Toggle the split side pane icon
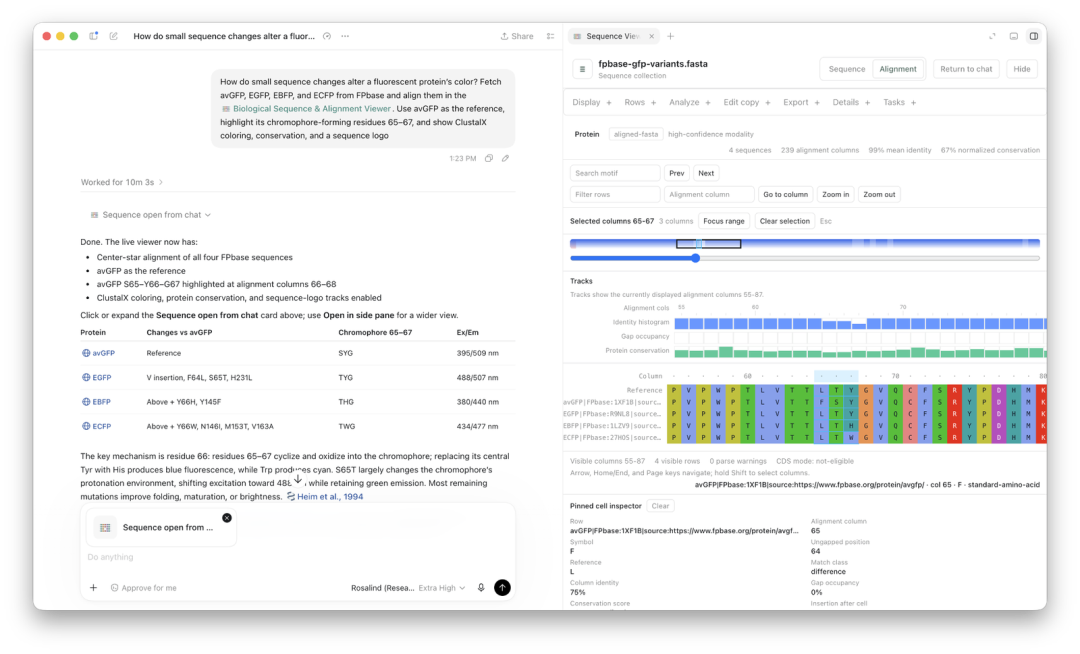The height and width of the screenshot is (654, 1080). [x=1034, y=36]
